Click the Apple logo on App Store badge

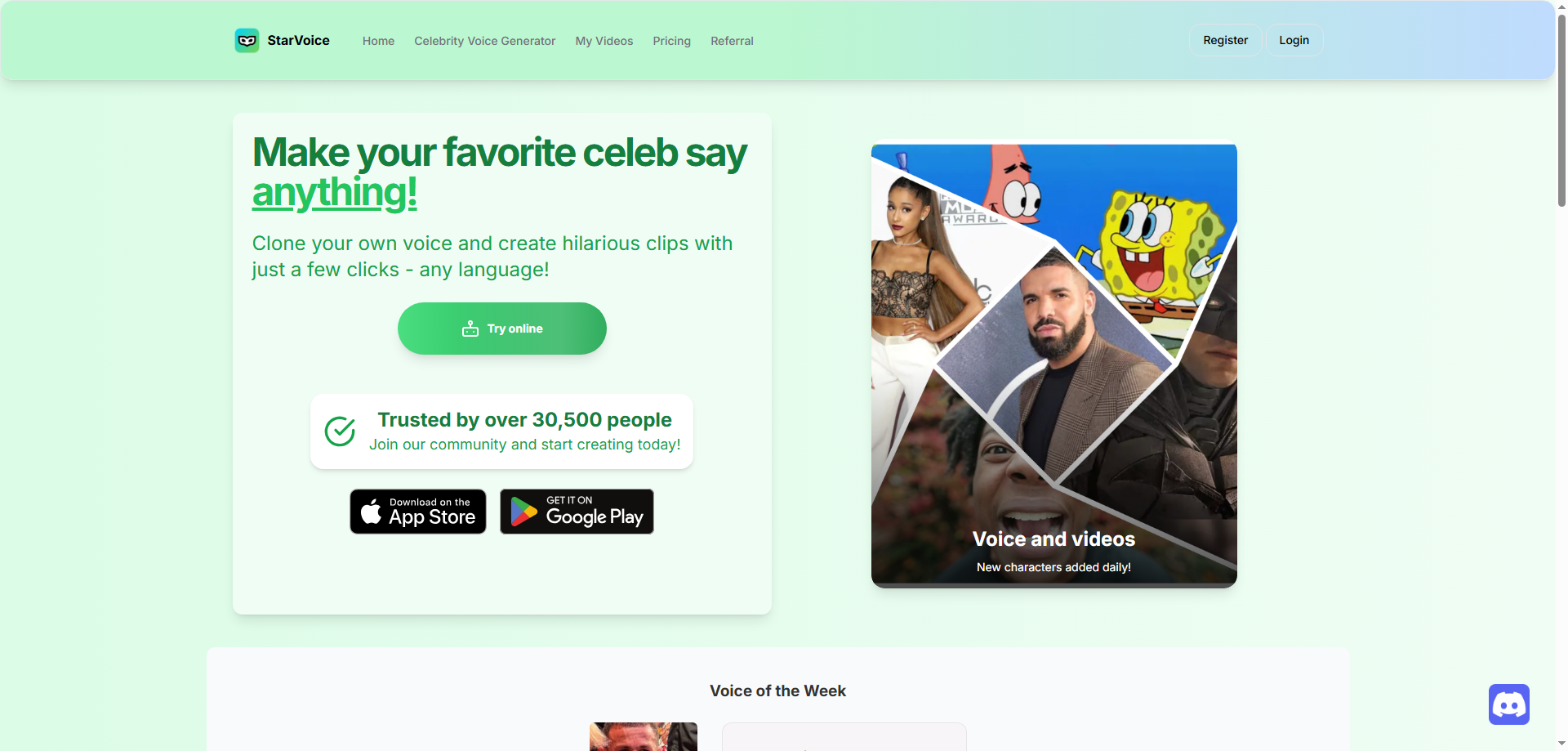pos(371,512)
